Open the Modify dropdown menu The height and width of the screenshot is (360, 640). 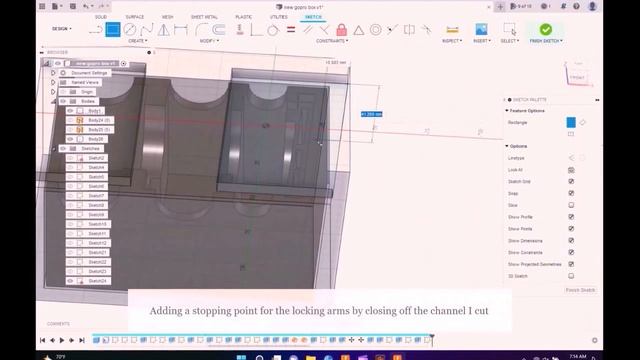pos(209,41)
